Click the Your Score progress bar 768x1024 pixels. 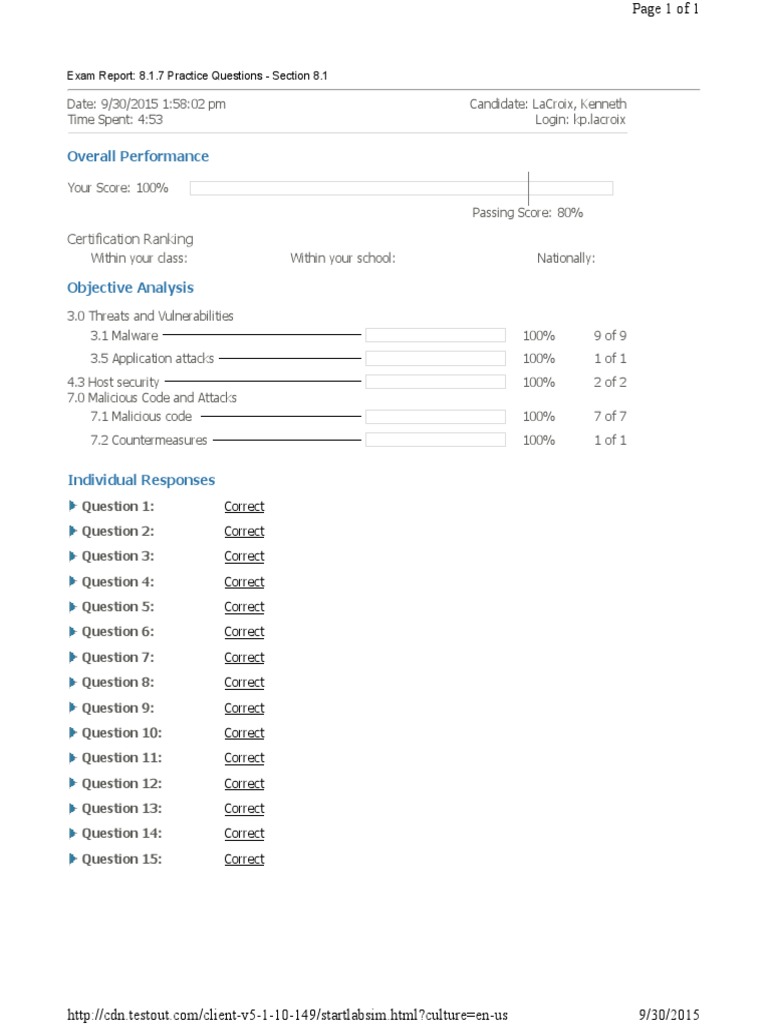pyautogui.click(x=401, y=188)
